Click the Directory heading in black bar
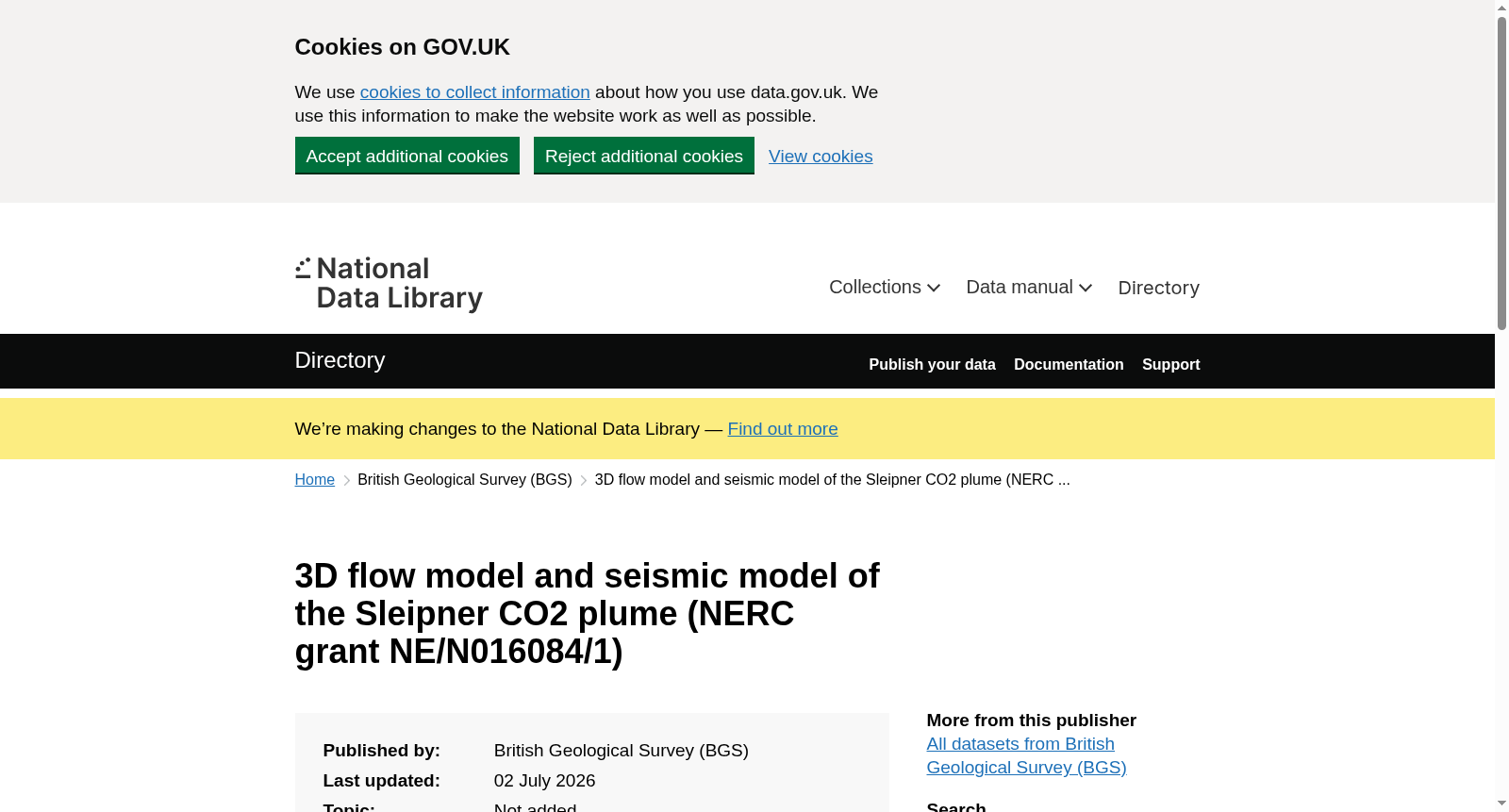 tap(340, 360)
